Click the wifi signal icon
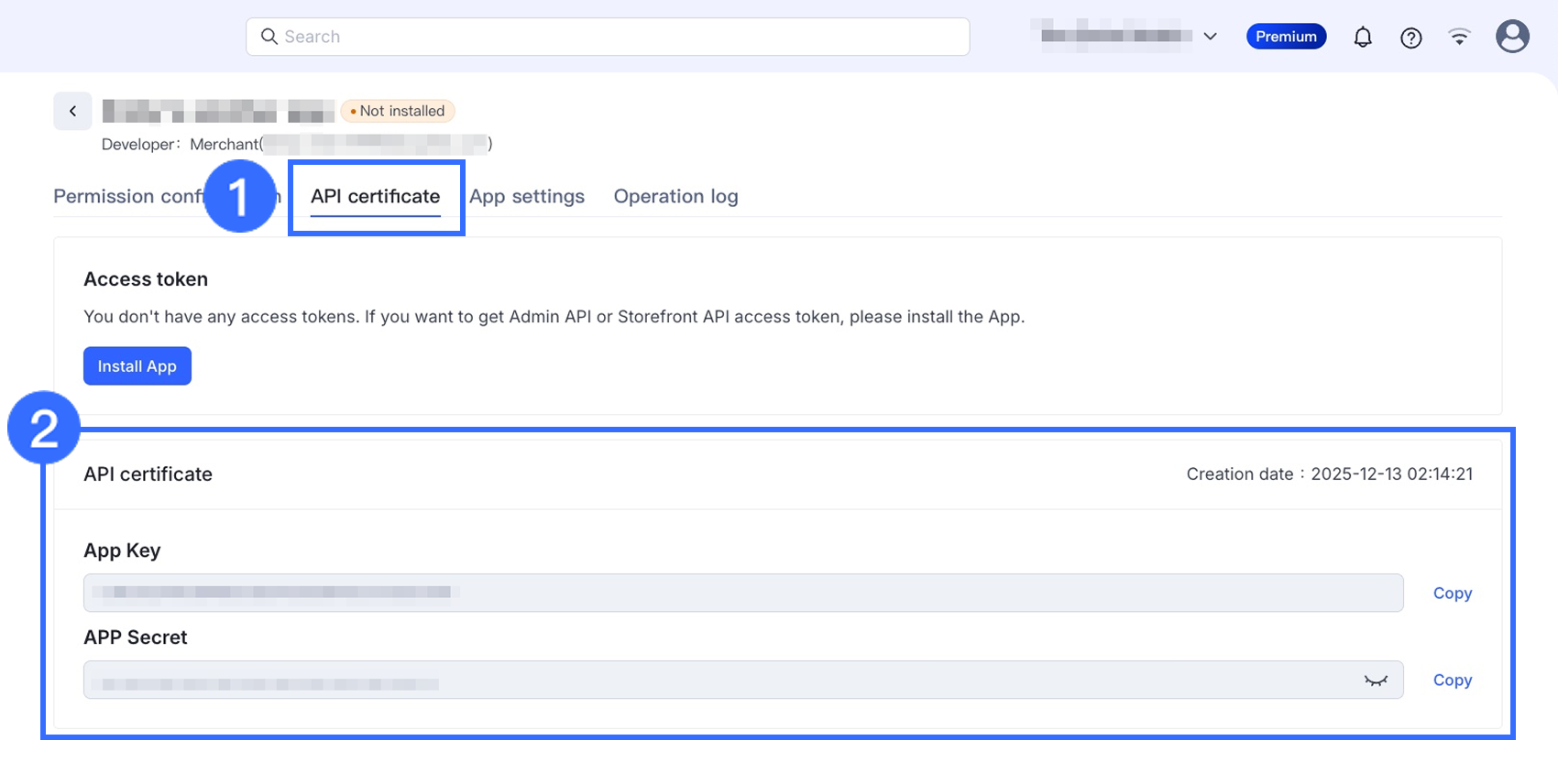1558x784 pixels. 1459,37
